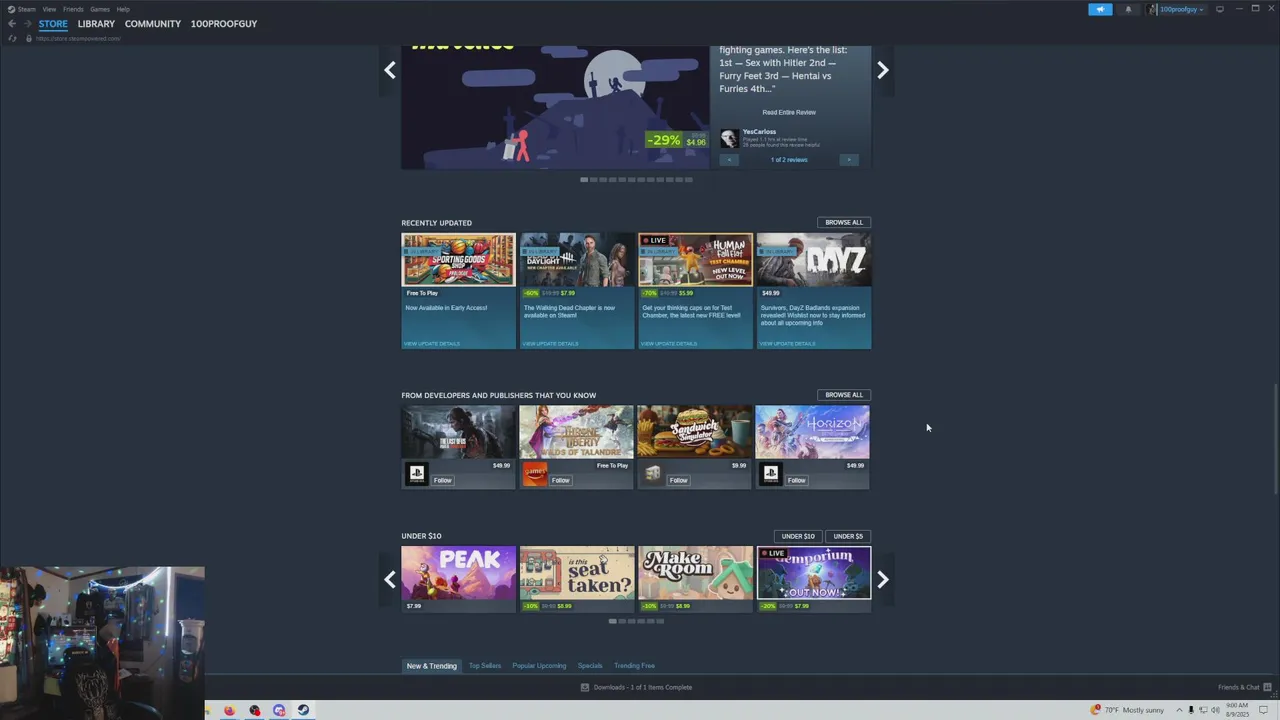Screen dimensions: 1280x720
Task: Show next featured game with right arrow
Action: pos(882,70)
